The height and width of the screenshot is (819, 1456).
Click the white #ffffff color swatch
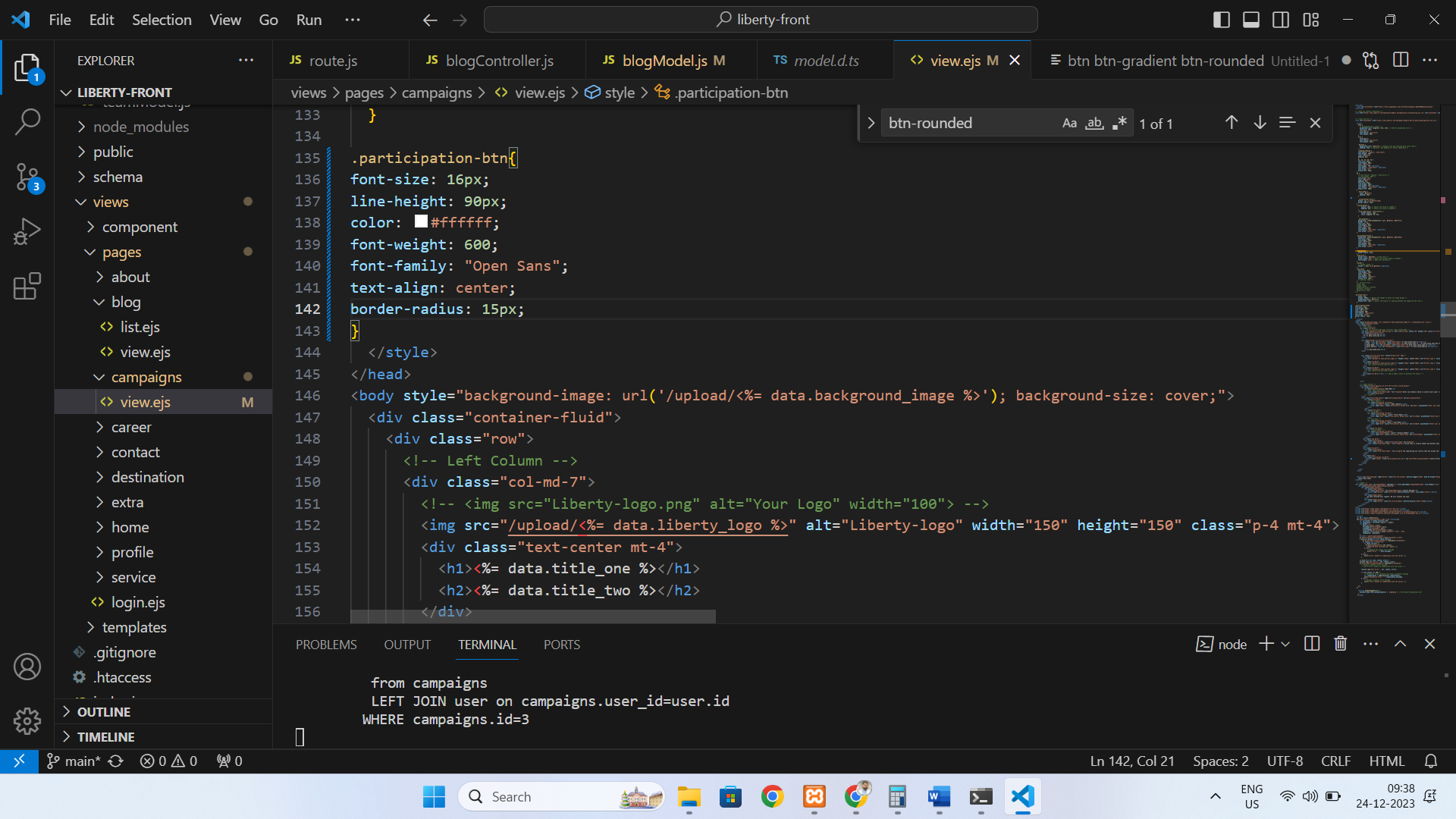[421, 221]
